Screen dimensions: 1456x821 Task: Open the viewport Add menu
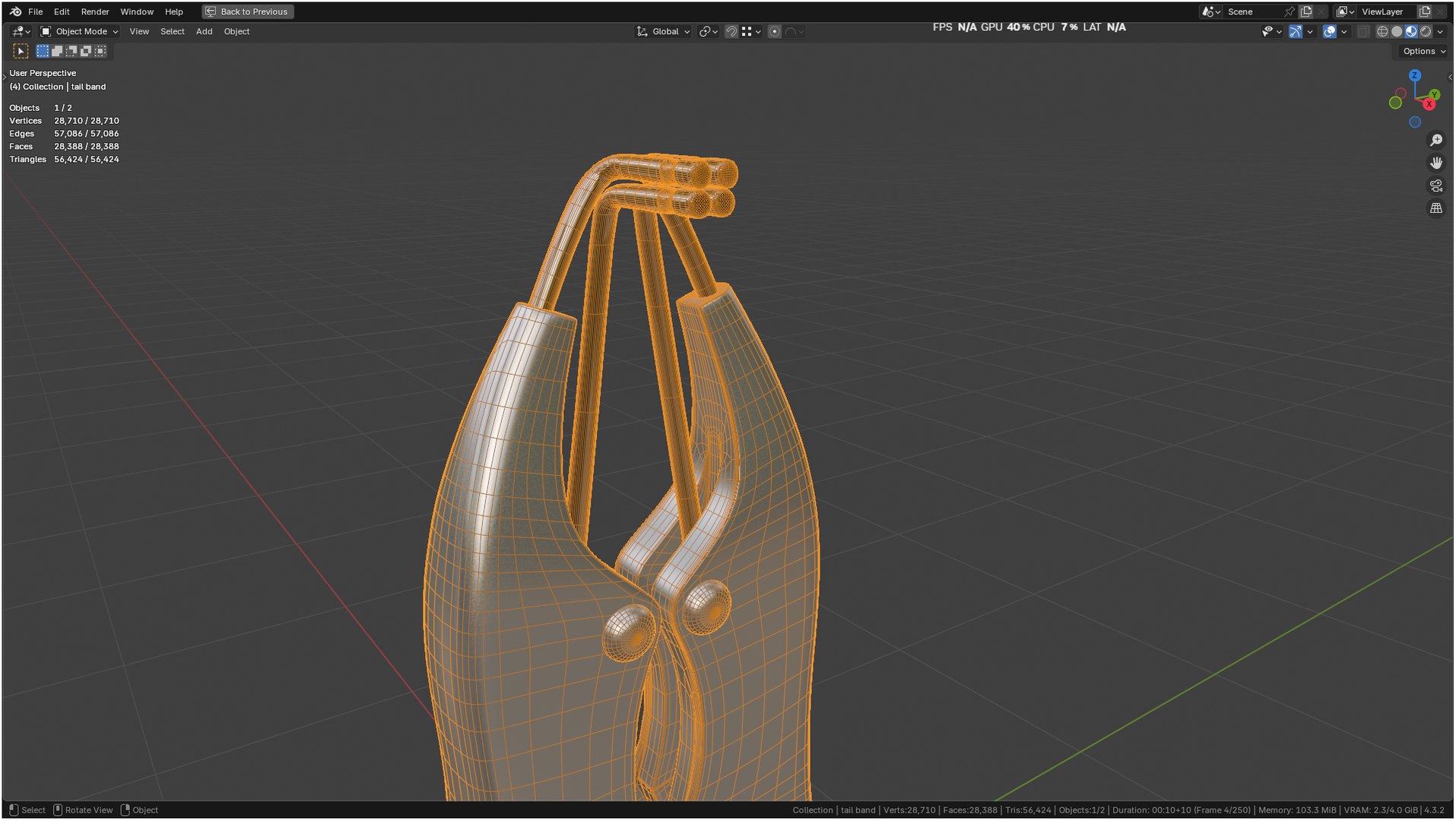pyautogui.click(x=205, y=31)
